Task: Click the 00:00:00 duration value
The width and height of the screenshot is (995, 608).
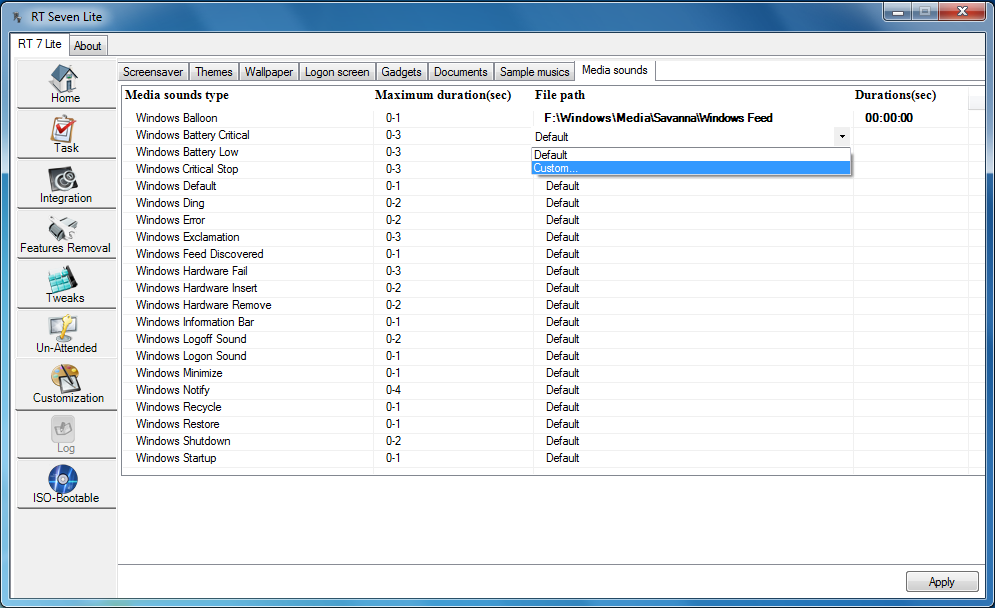Action: click(888, 117)
